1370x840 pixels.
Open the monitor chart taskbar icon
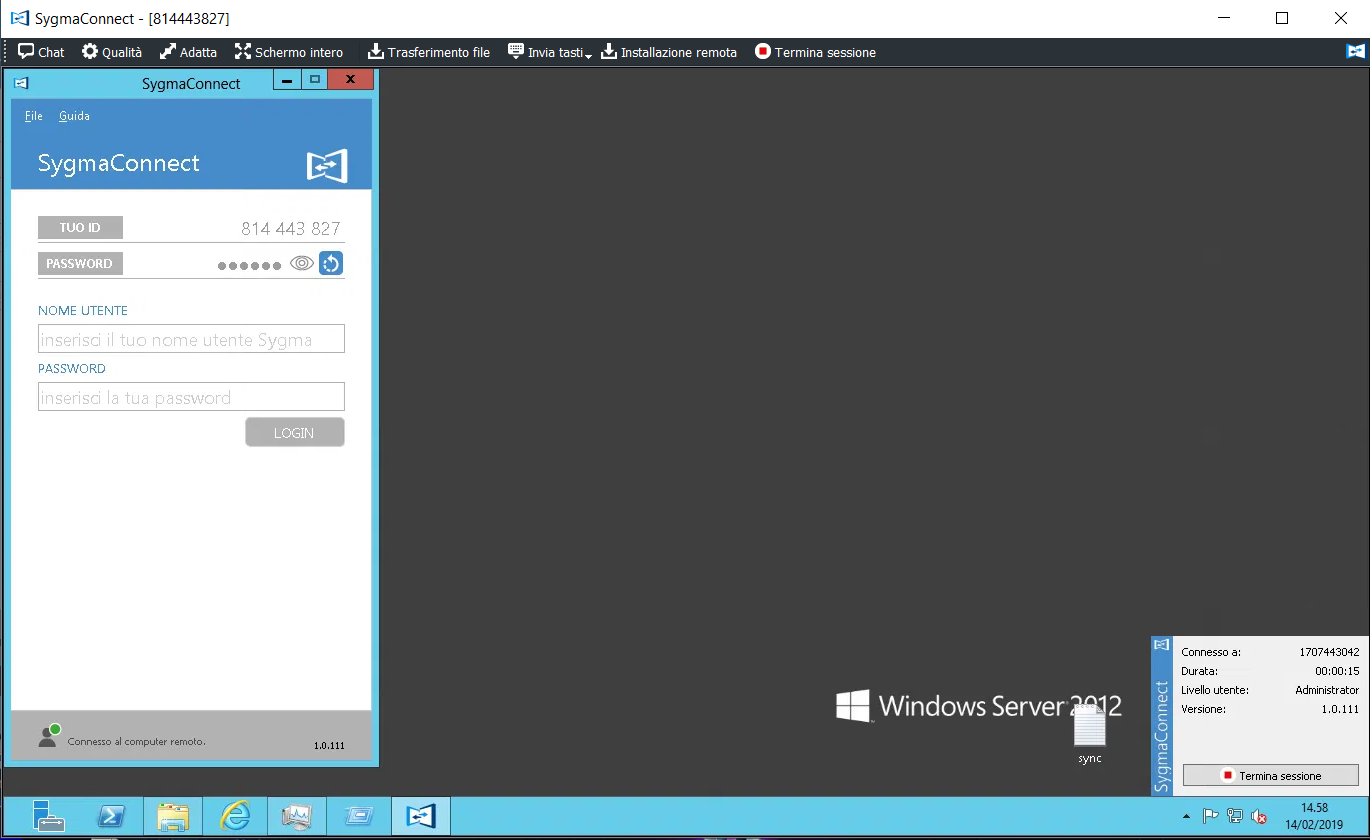pos(297,817)
